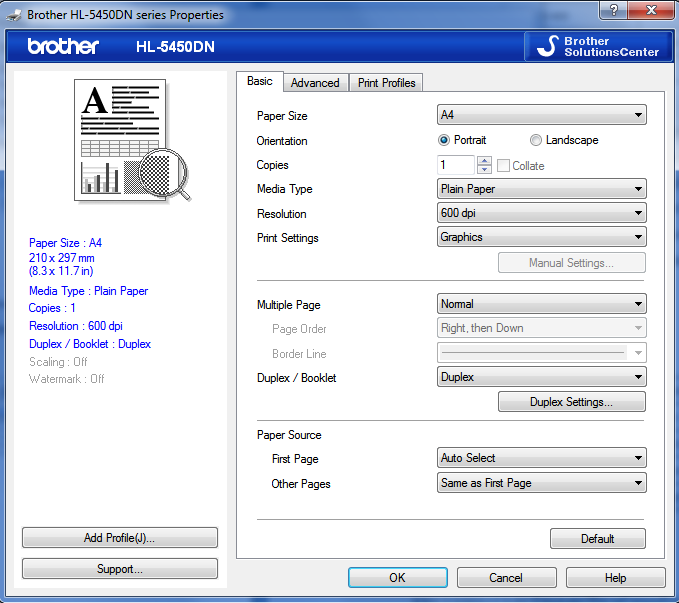
Task: Close the Properties dialog with the X
Action: click(x=651, y=10)
